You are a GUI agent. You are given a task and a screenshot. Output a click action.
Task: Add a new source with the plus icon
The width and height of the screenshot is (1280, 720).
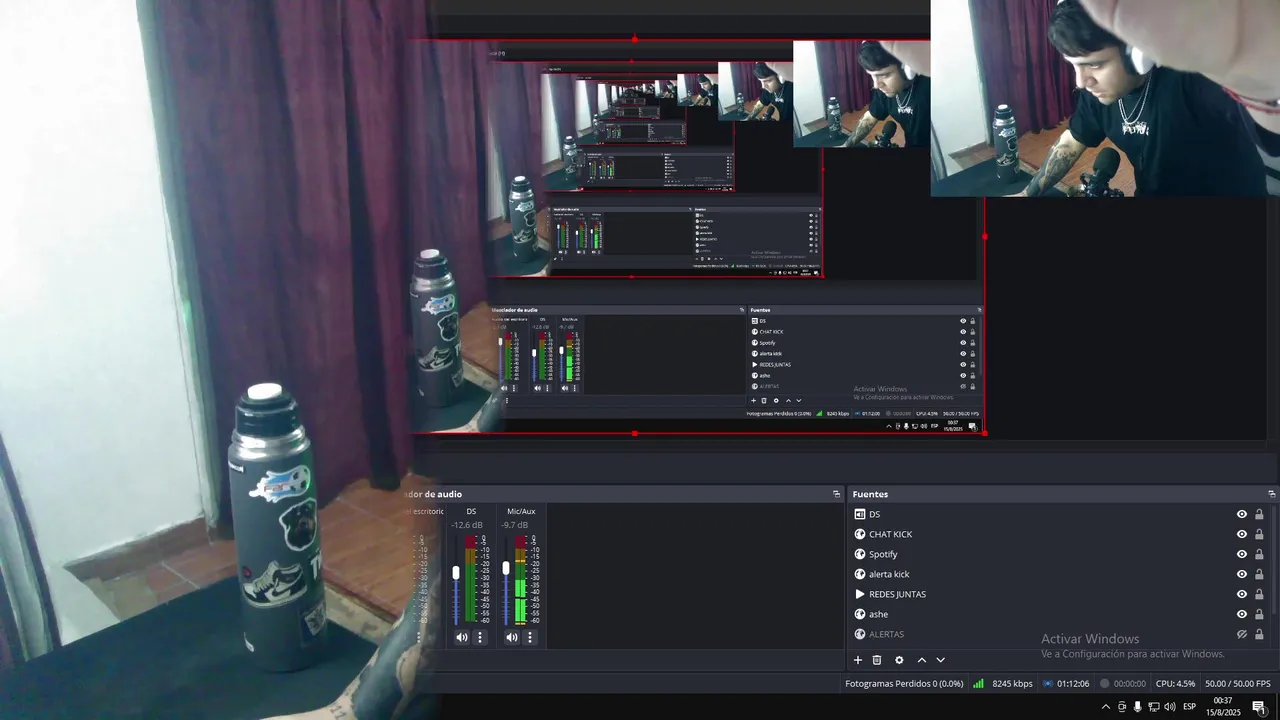point(857,660)
